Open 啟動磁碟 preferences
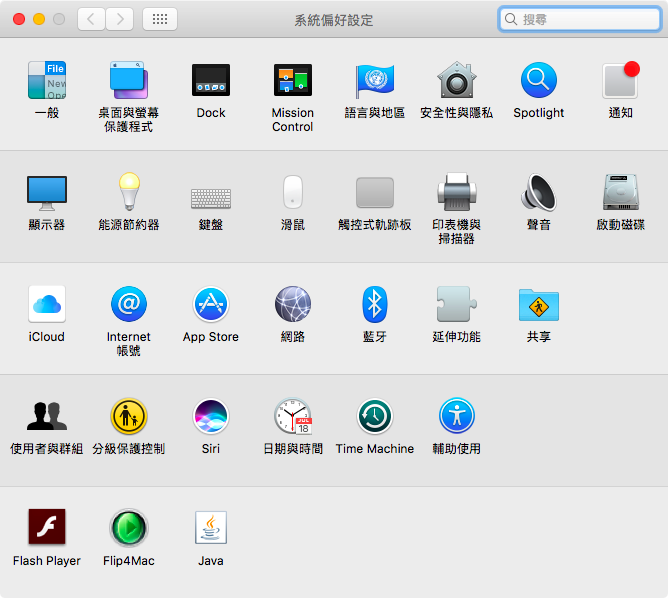 pyautogui.click(x=621, y=192)
